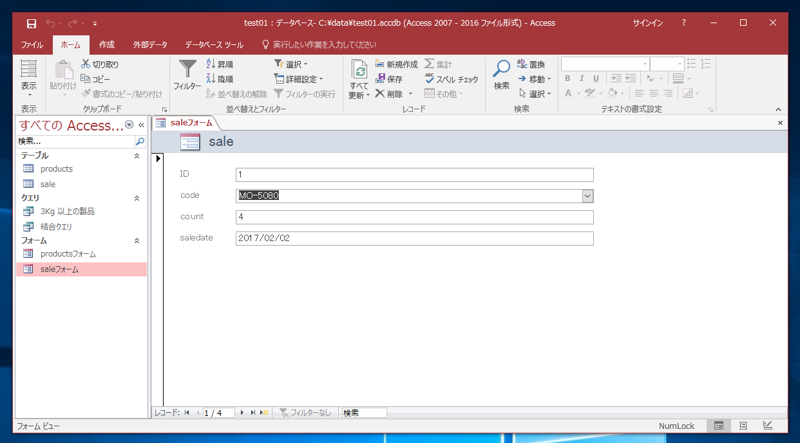Collapse the クエリ group
The image size is (800, 443).
click(x=136, y=198)
